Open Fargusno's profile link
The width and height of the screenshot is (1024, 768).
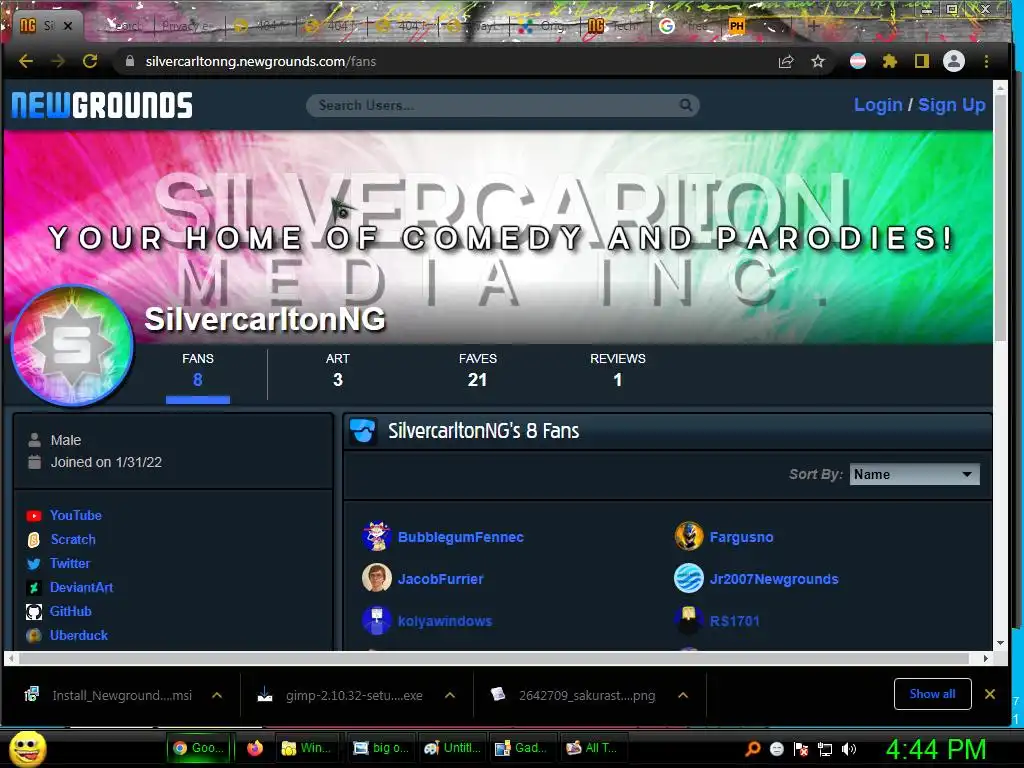[x=741, y=537]
